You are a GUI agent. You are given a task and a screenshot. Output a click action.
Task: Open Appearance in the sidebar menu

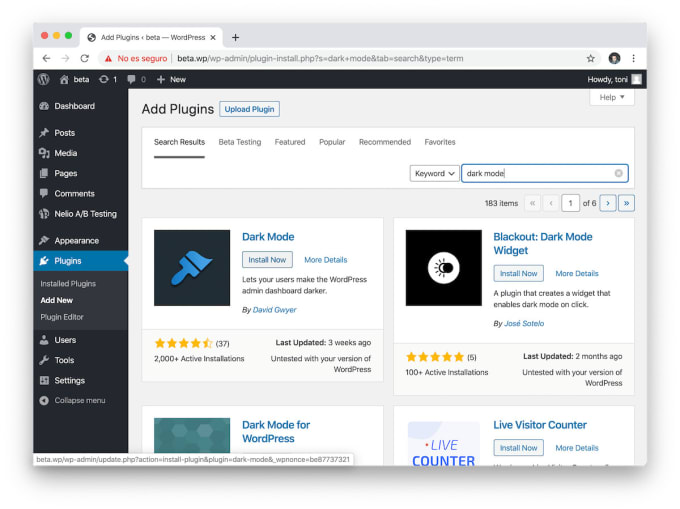tap(76, 240)
